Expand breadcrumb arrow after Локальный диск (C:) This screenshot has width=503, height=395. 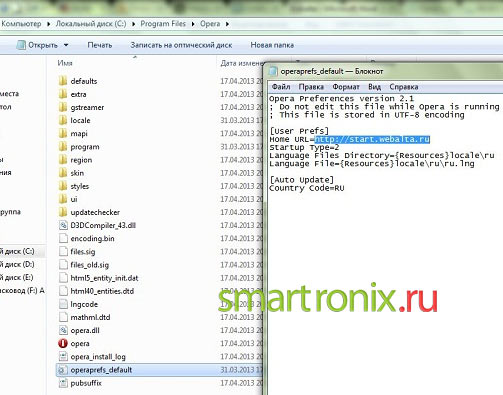tap(134, 24)
